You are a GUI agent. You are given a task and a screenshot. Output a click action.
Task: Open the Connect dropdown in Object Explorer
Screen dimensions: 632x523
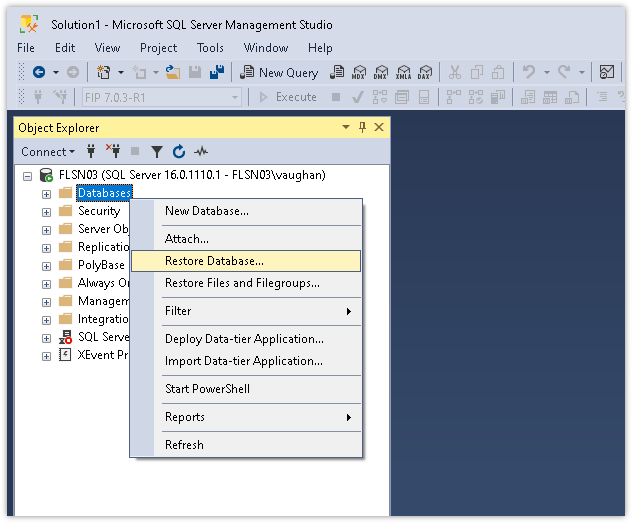[48, 152]
